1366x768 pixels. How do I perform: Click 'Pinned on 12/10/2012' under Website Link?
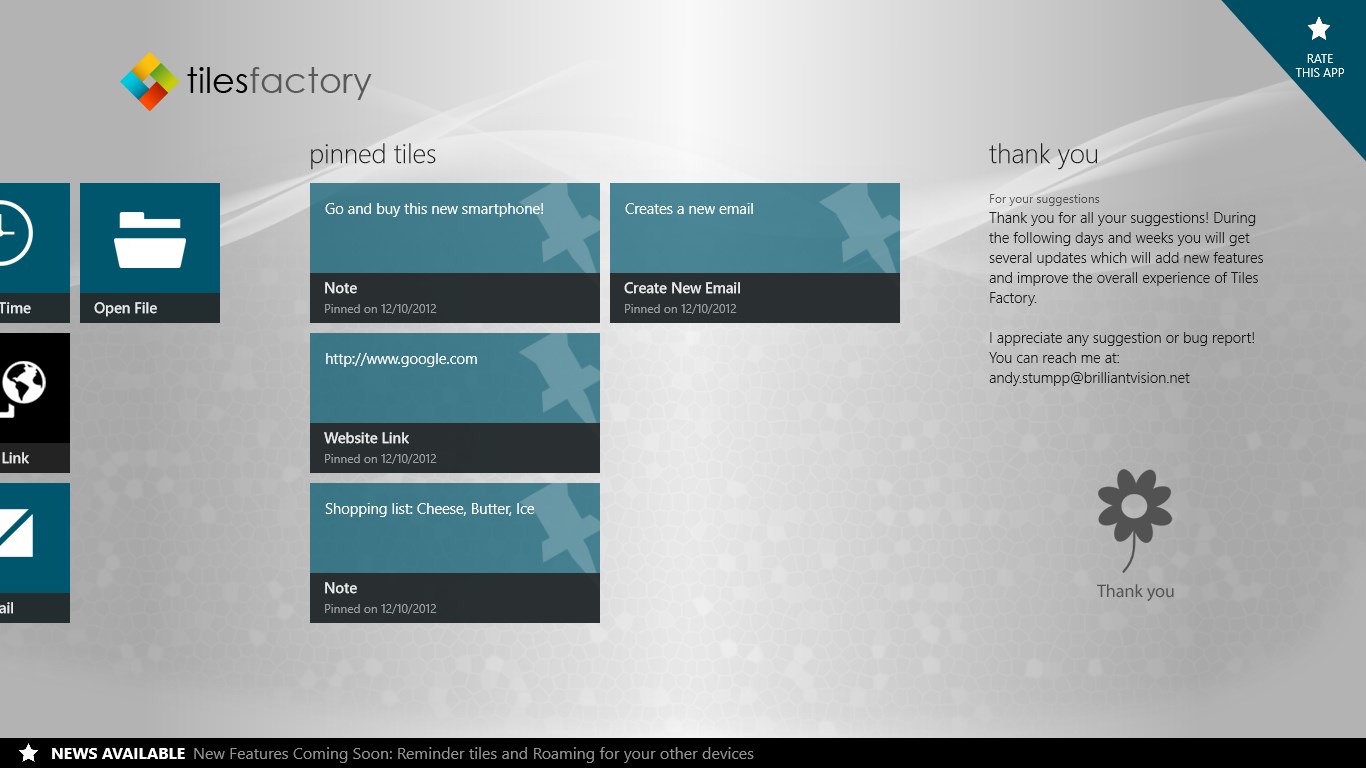(380, 459)
